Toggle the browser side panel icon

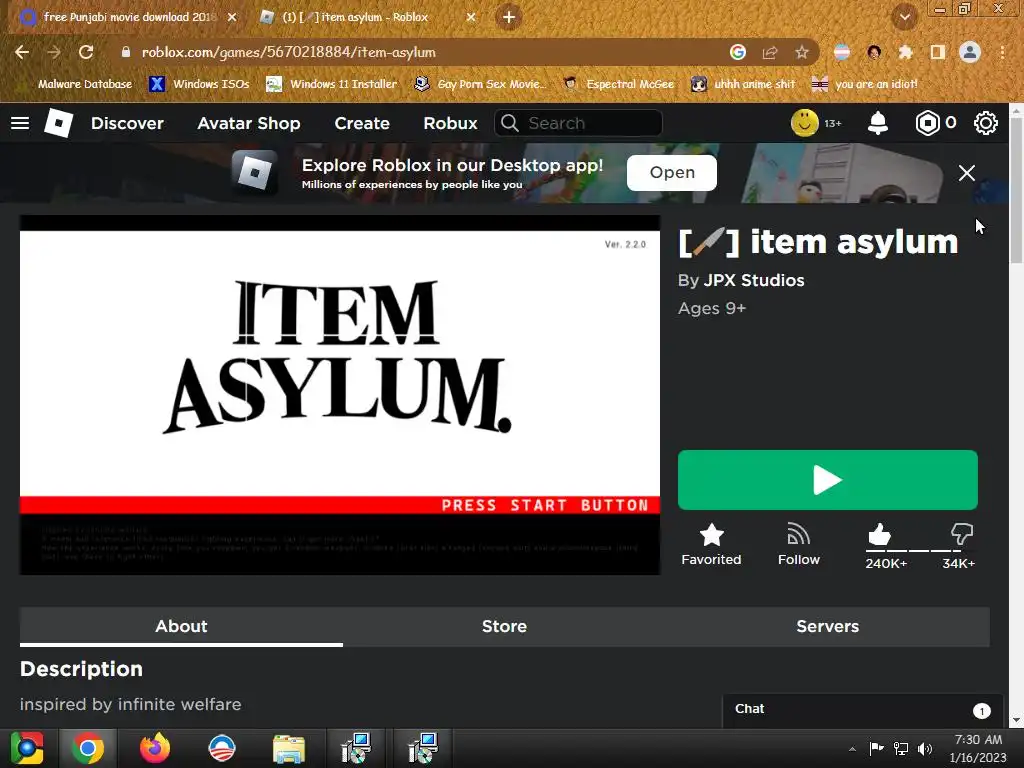click(938, 52)
